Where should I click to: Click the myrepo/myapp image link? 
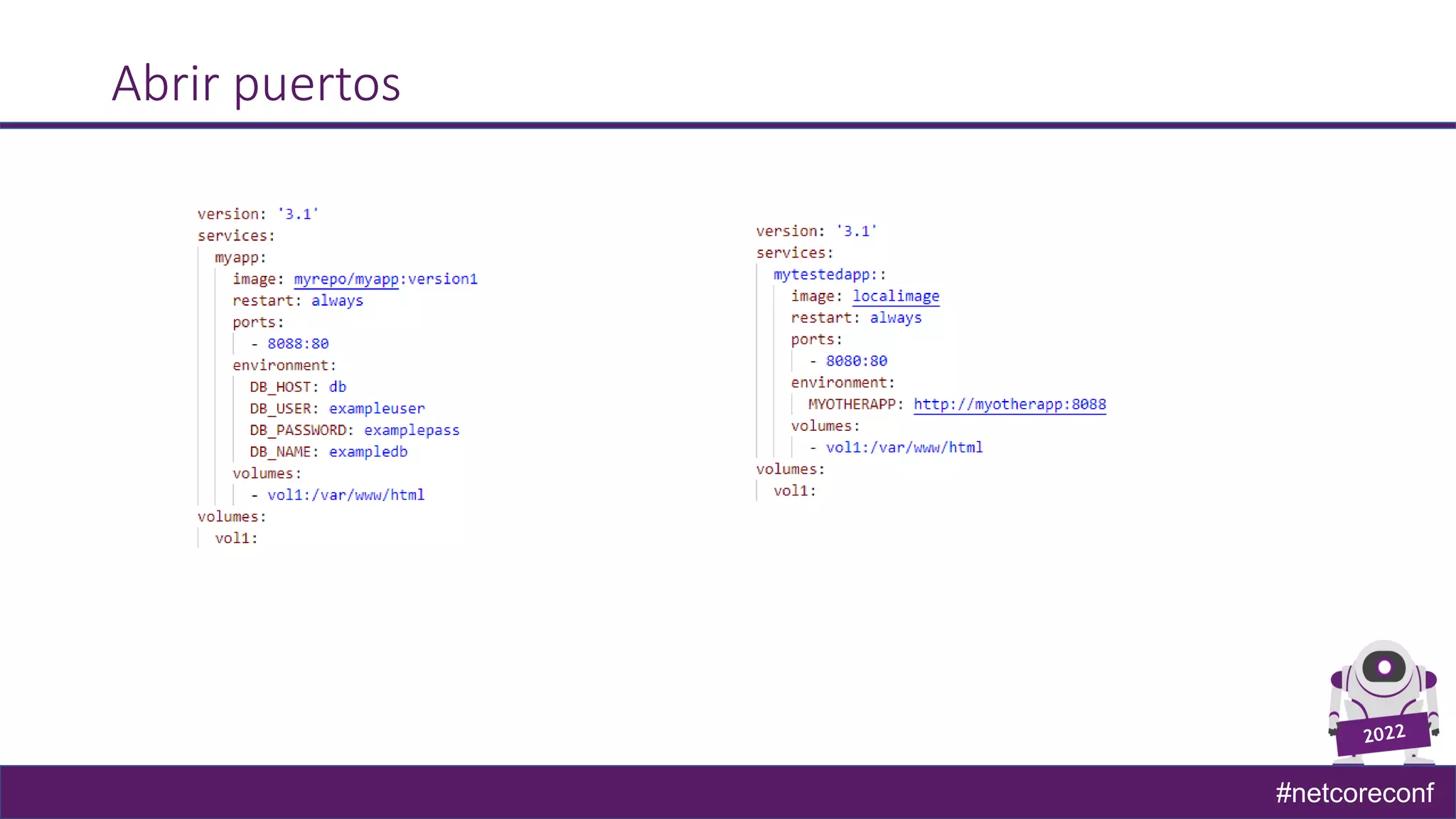click(346, 279)
